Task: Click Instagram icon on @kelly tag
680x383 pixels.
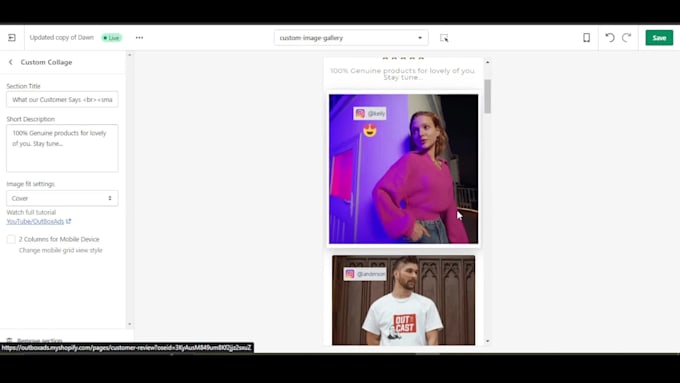Action: tap(360, 114)
